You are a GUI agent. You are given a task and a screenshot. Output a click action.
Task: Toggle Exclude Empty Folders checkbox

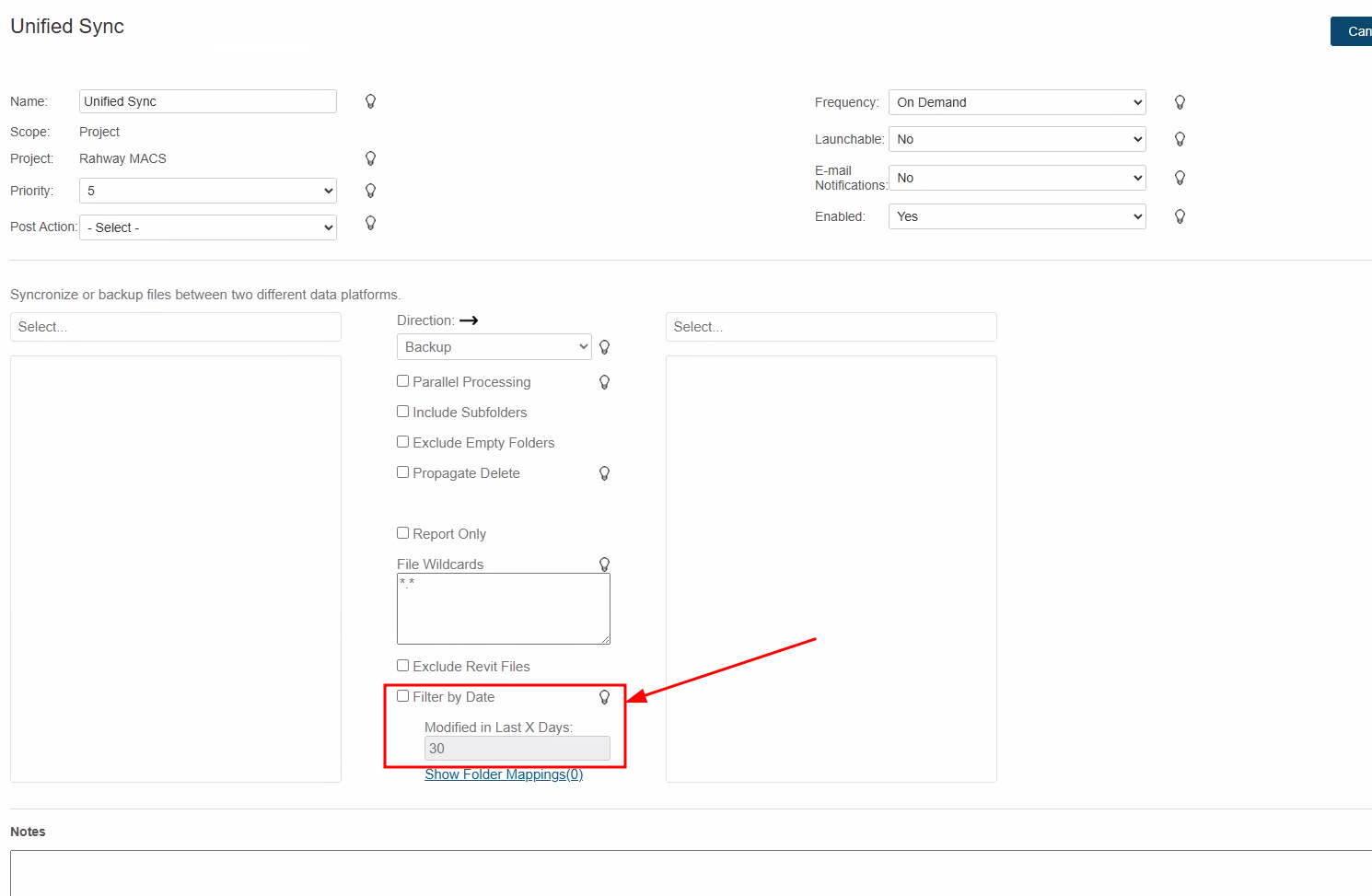(x=403, y=442)
